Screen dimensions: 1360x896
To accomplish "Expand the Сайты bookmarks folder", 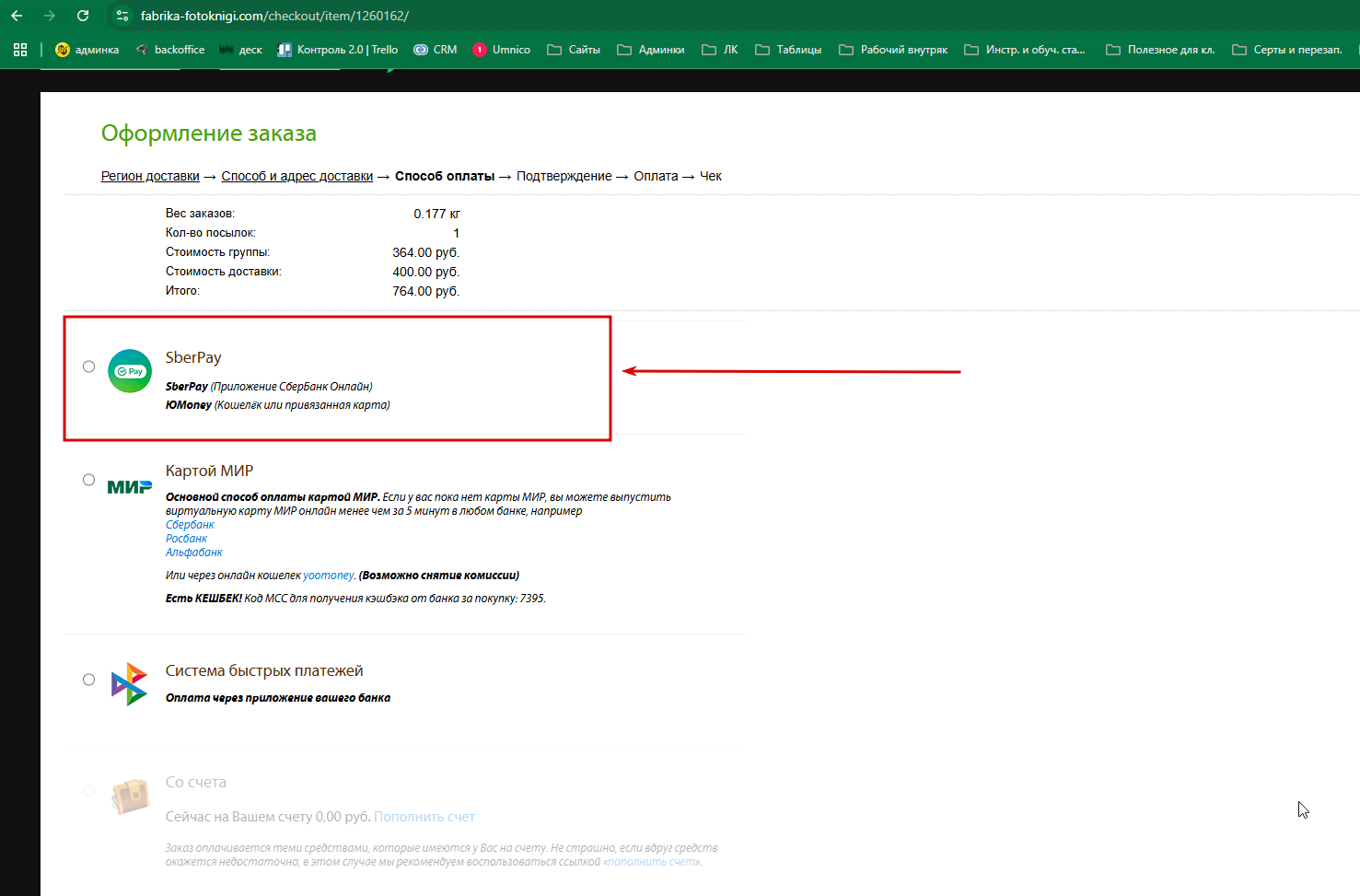I will pyautogui.click(x=574, y=50).
